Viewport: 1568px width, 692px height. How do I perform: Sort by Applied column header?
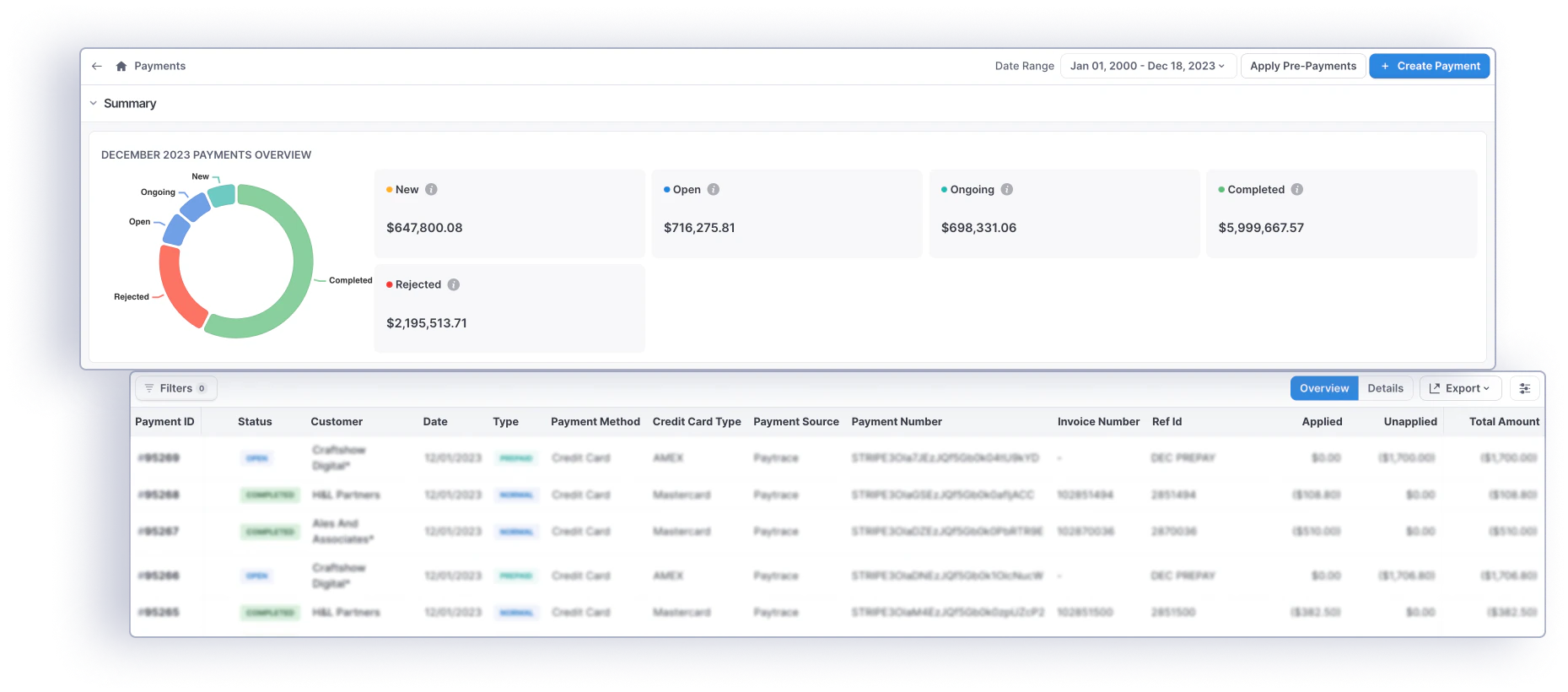[x=1322, y=422]
